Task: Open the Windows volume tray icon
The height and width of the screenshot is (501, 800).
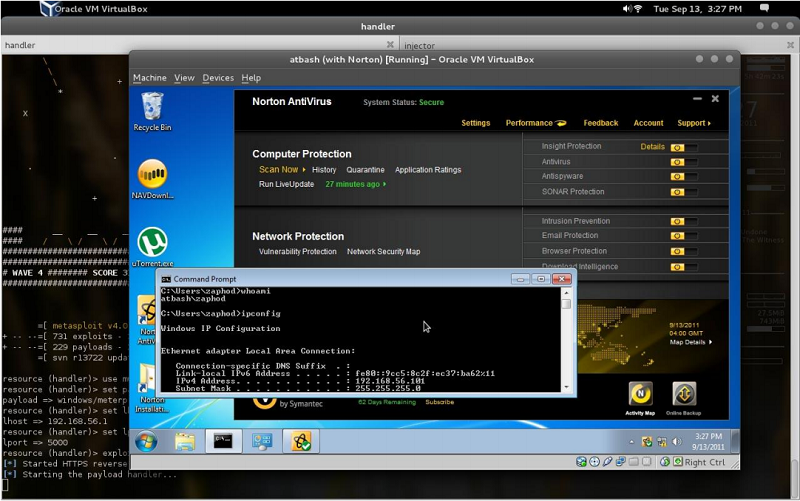Action: (x=677, y=442)
